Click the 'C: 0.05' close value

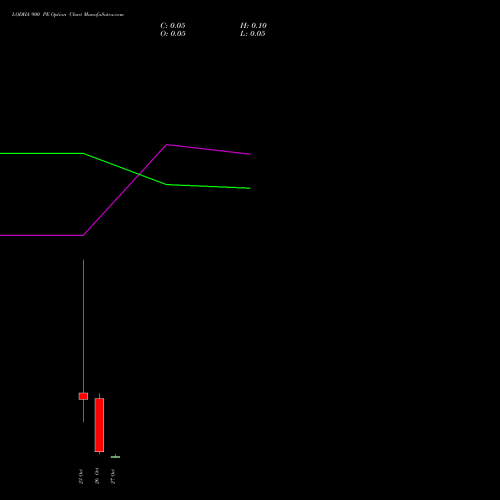click(x=173, y=26)
